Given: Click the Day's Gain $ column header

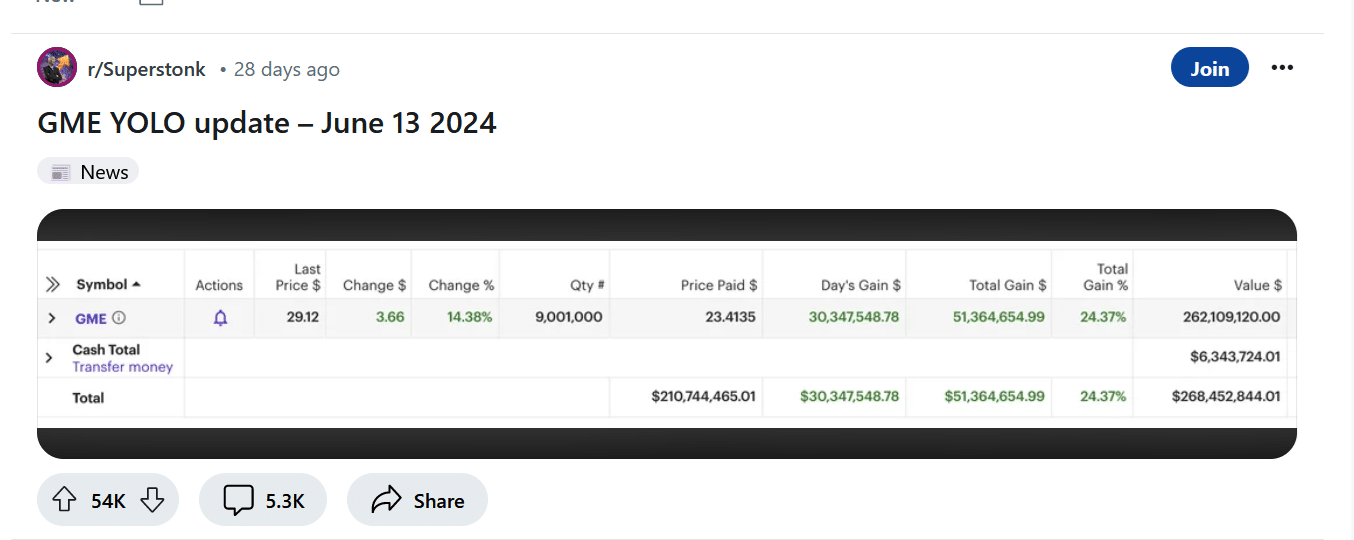Looking at the screenshot, I should [861, 285].
